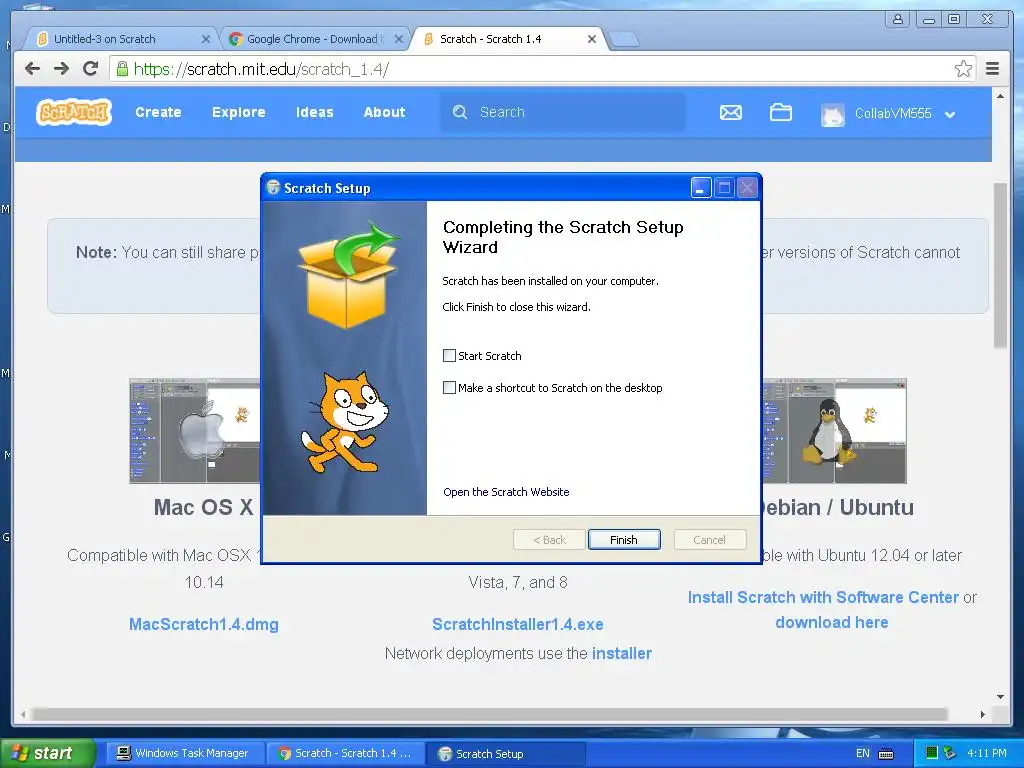Image resolution: width=1024 pixels, height=768 pixels.
Task: Click the EN language indicator
Action: pos(863,753)
